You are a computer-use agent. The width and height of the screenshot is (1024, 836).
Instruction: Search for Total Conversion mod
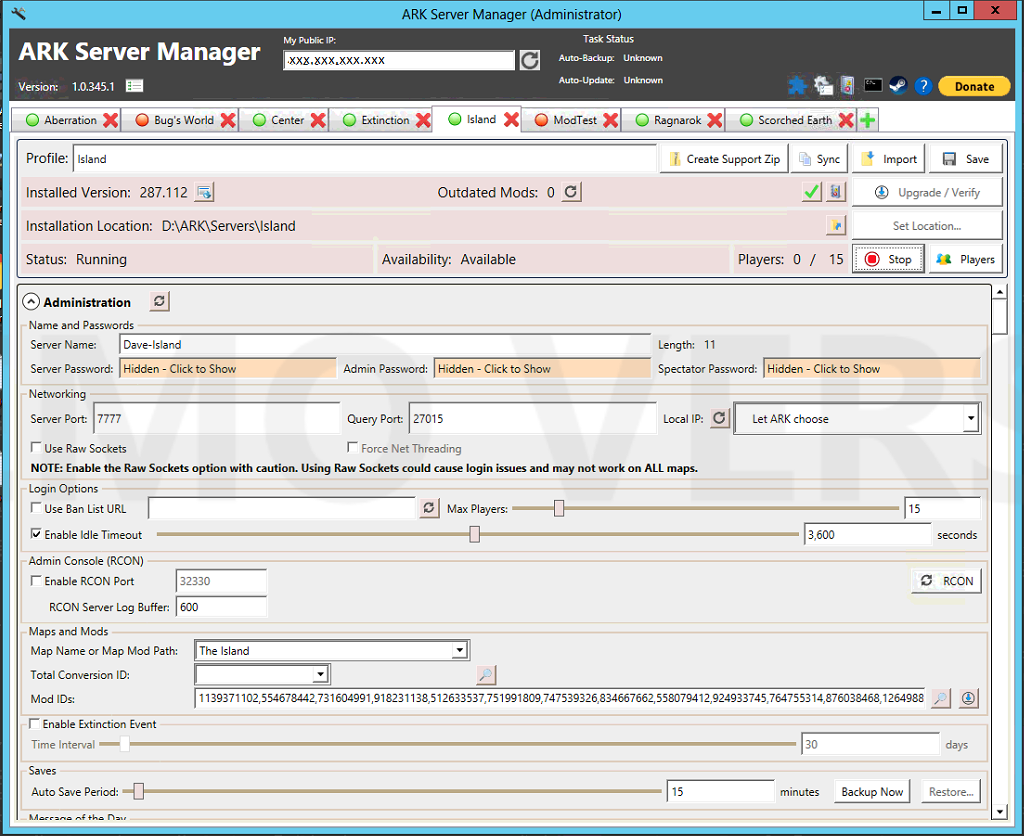[487, 674]
